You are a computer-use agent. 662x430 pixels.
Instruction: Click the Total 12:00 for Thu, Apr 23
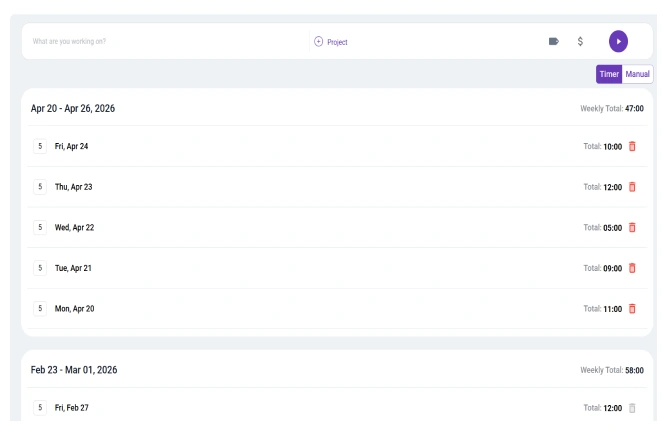point(612,187)
